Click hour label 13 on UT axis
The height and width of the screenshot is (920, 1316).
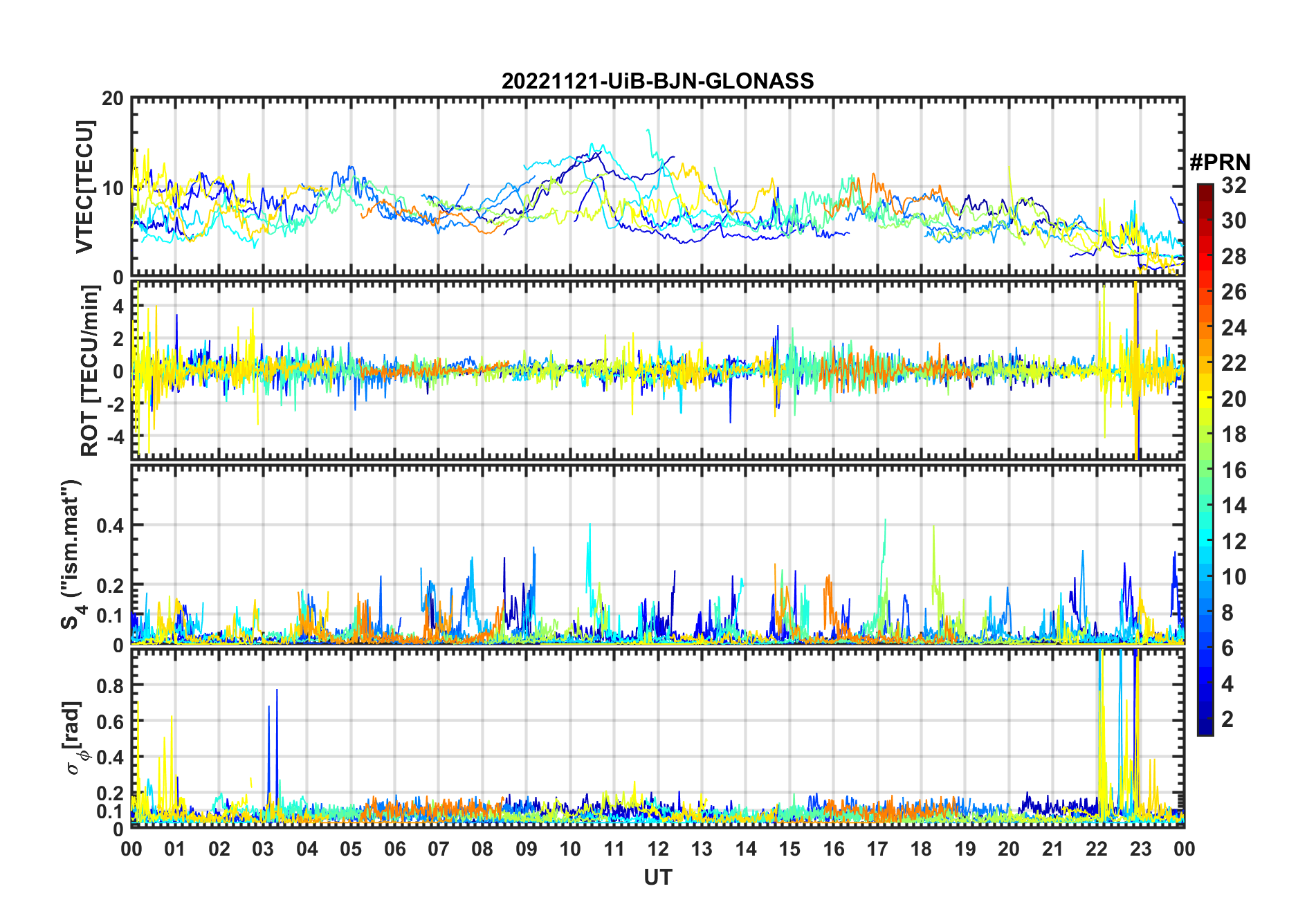[702, 849]
